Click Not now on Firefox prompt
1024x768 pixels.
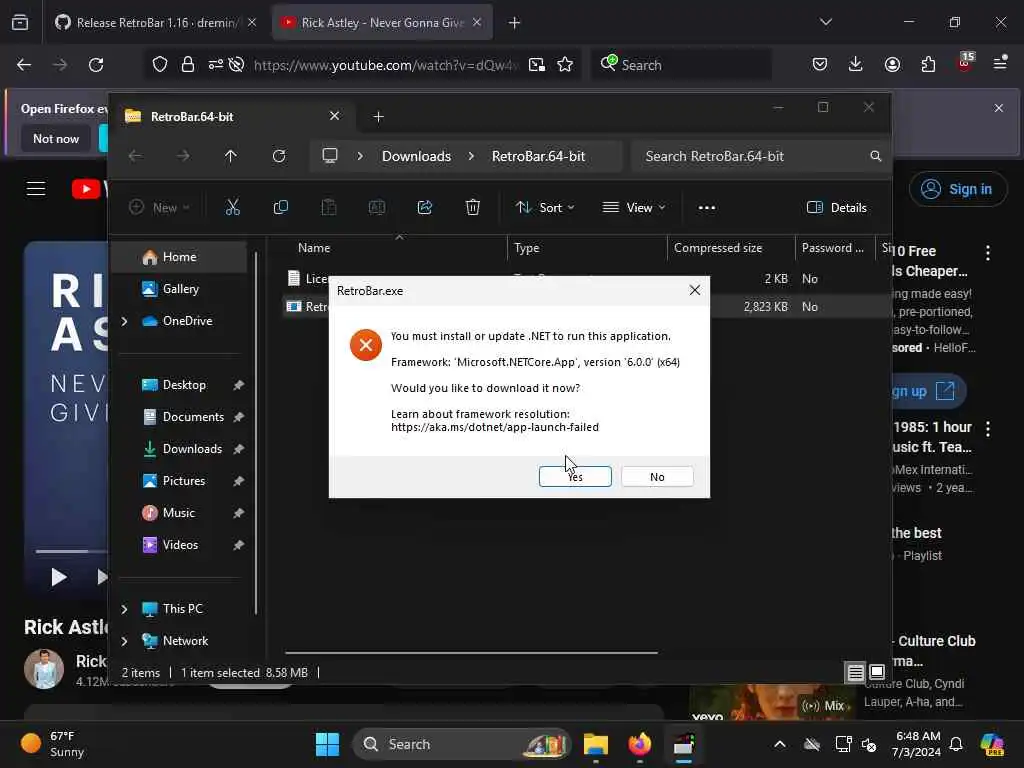[56, 138]
